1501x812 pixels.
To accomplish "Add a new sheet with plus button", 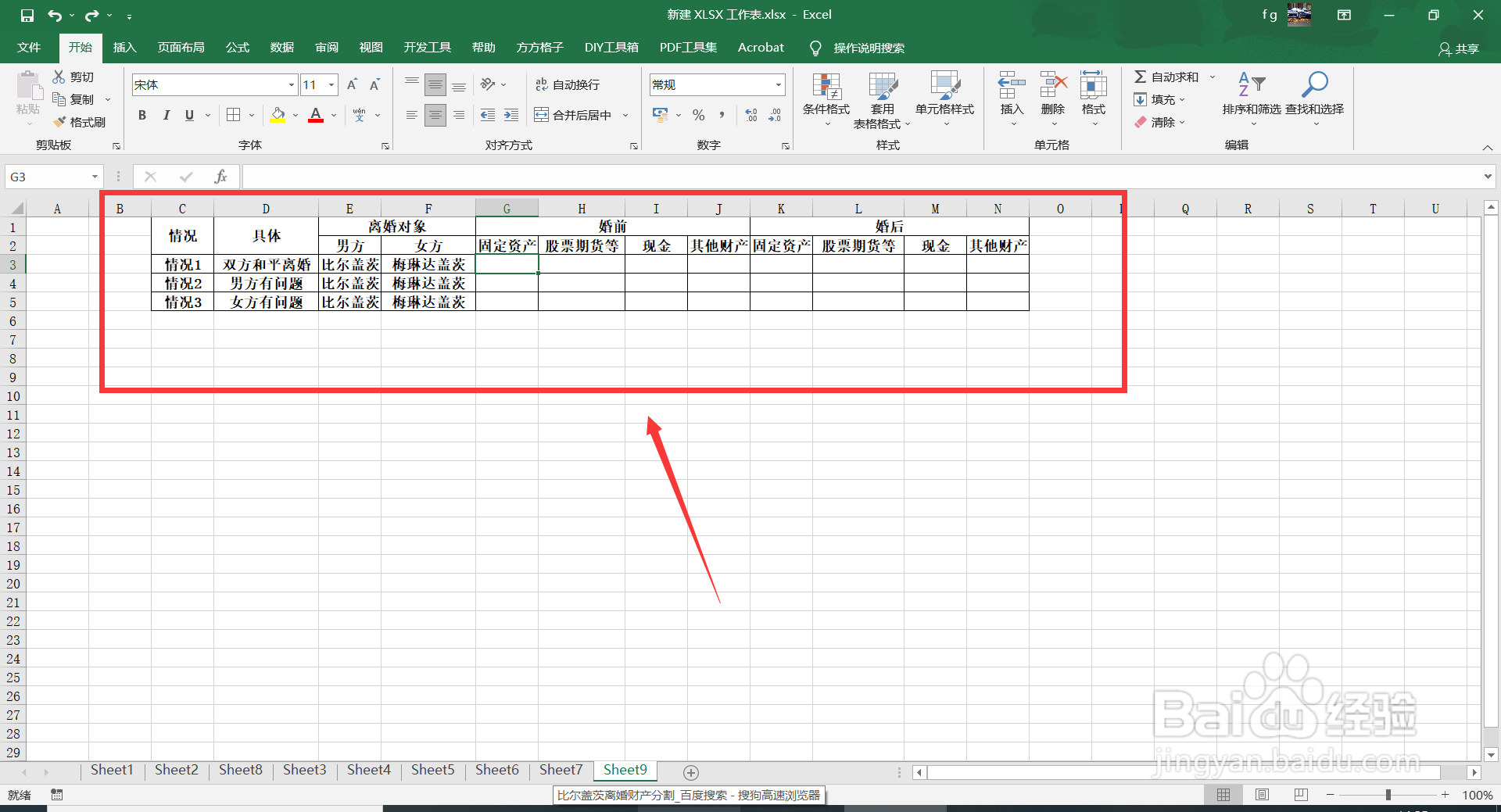I will pos(691,773).
